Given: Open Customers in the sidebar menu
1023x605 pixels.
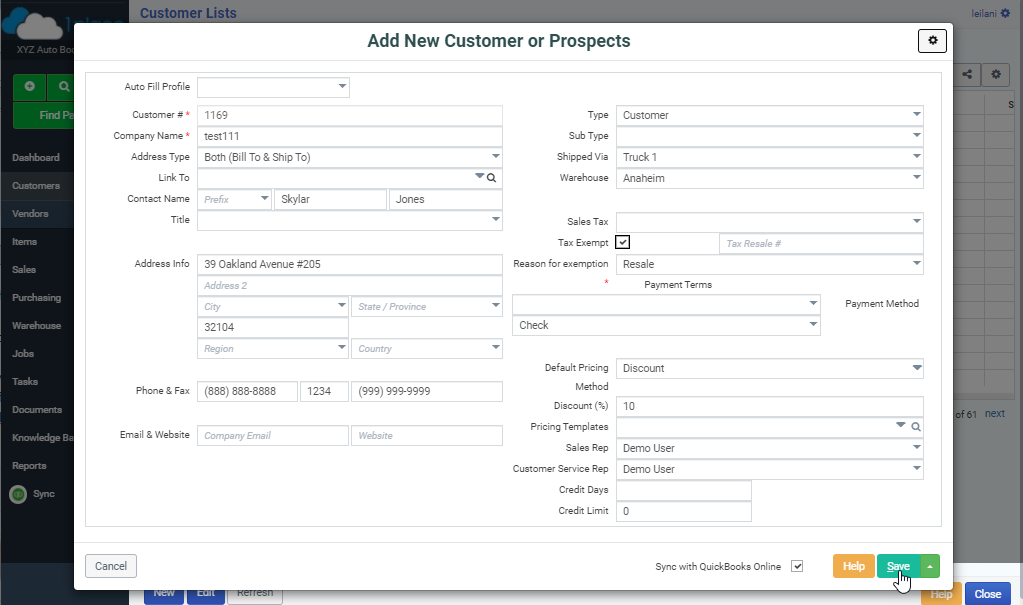Looking at the screenshot, I should pos(36,186).
